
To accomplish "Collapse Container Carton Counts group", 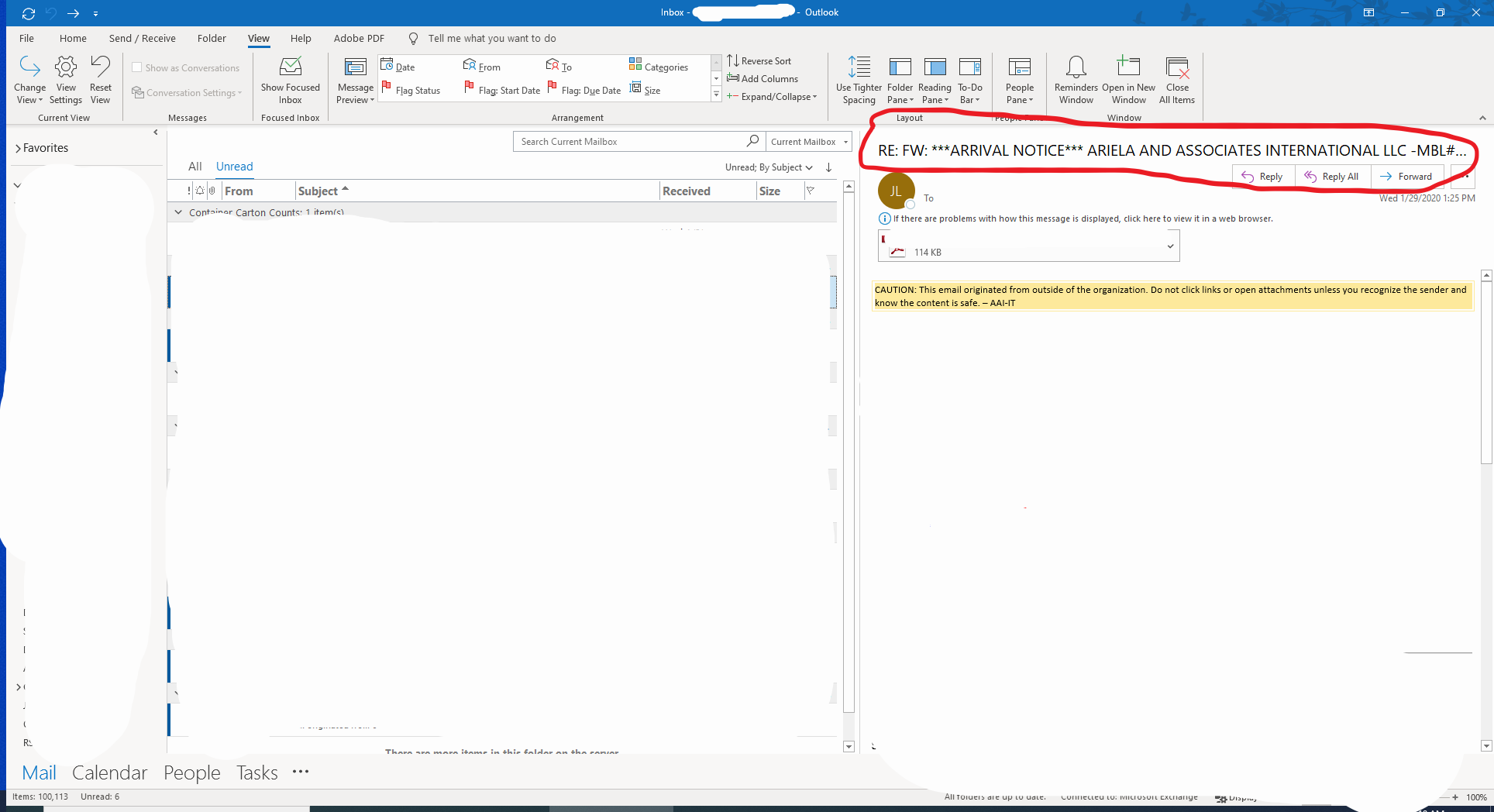I will 178,212.
